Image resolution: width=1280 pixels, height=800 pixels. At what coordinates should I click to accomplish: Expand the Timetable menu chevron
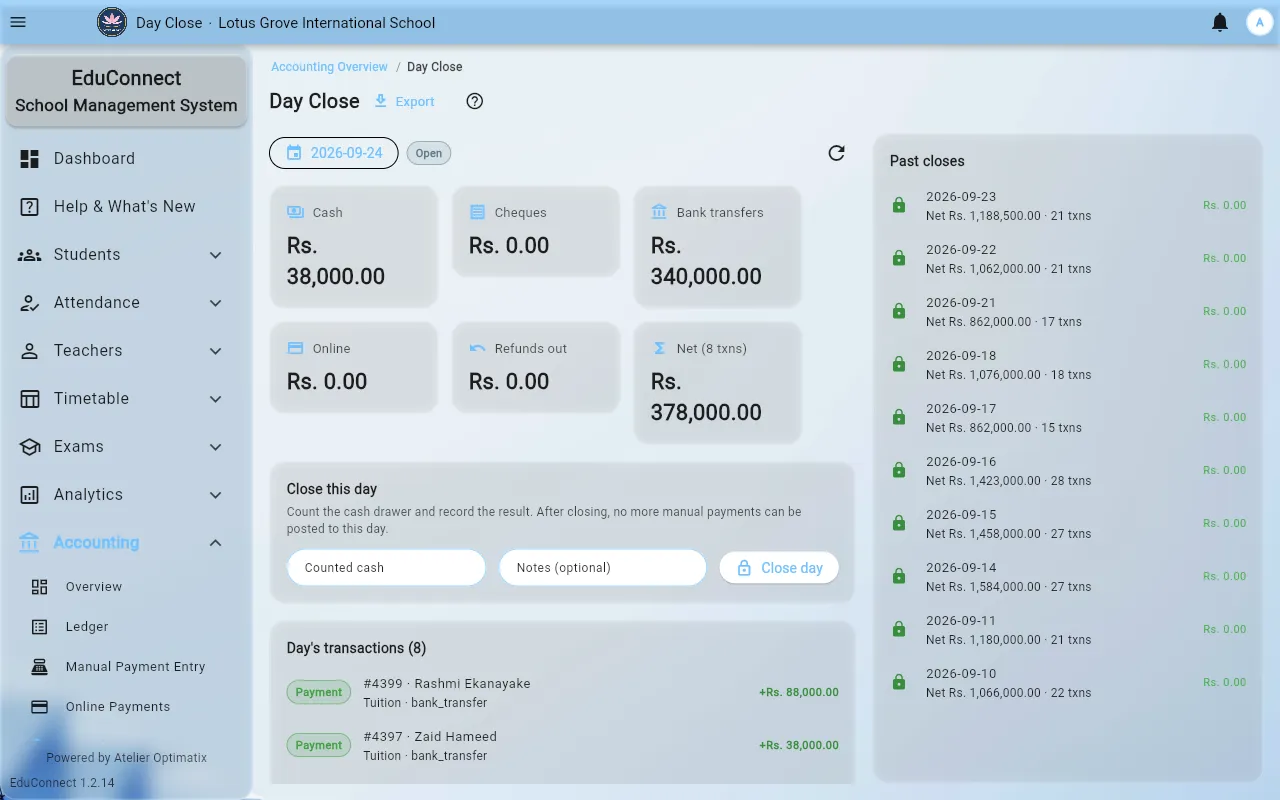[x=216, y=398]
